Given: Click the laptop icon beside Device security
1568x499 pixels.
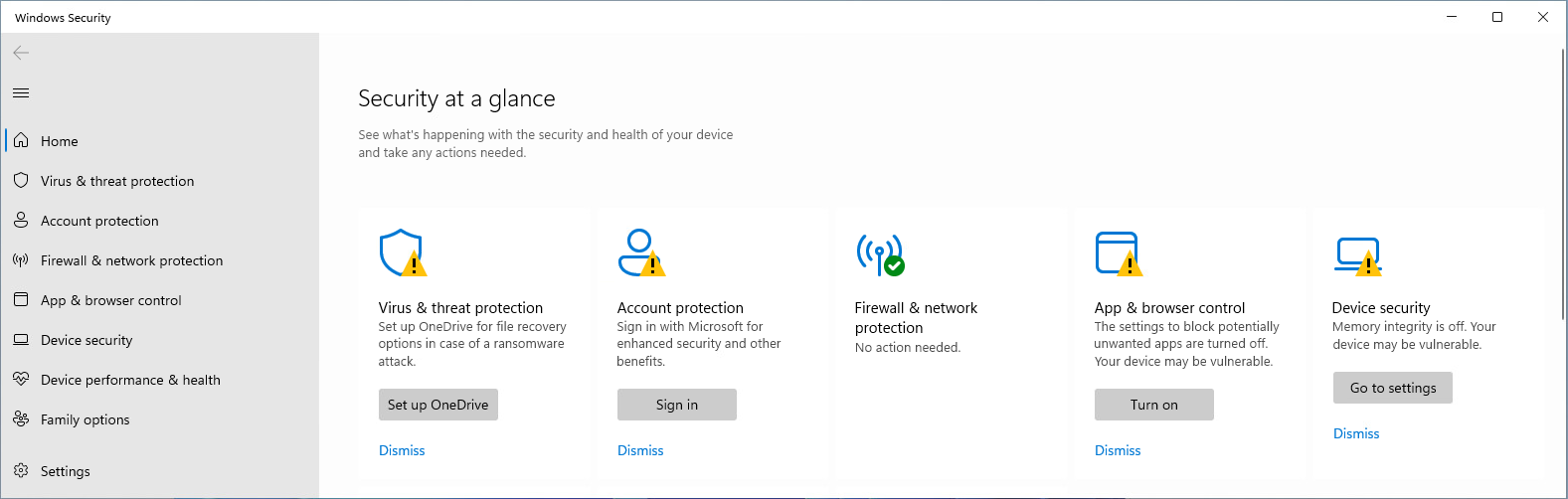Looking at the screenshot, I should point(21,339).
